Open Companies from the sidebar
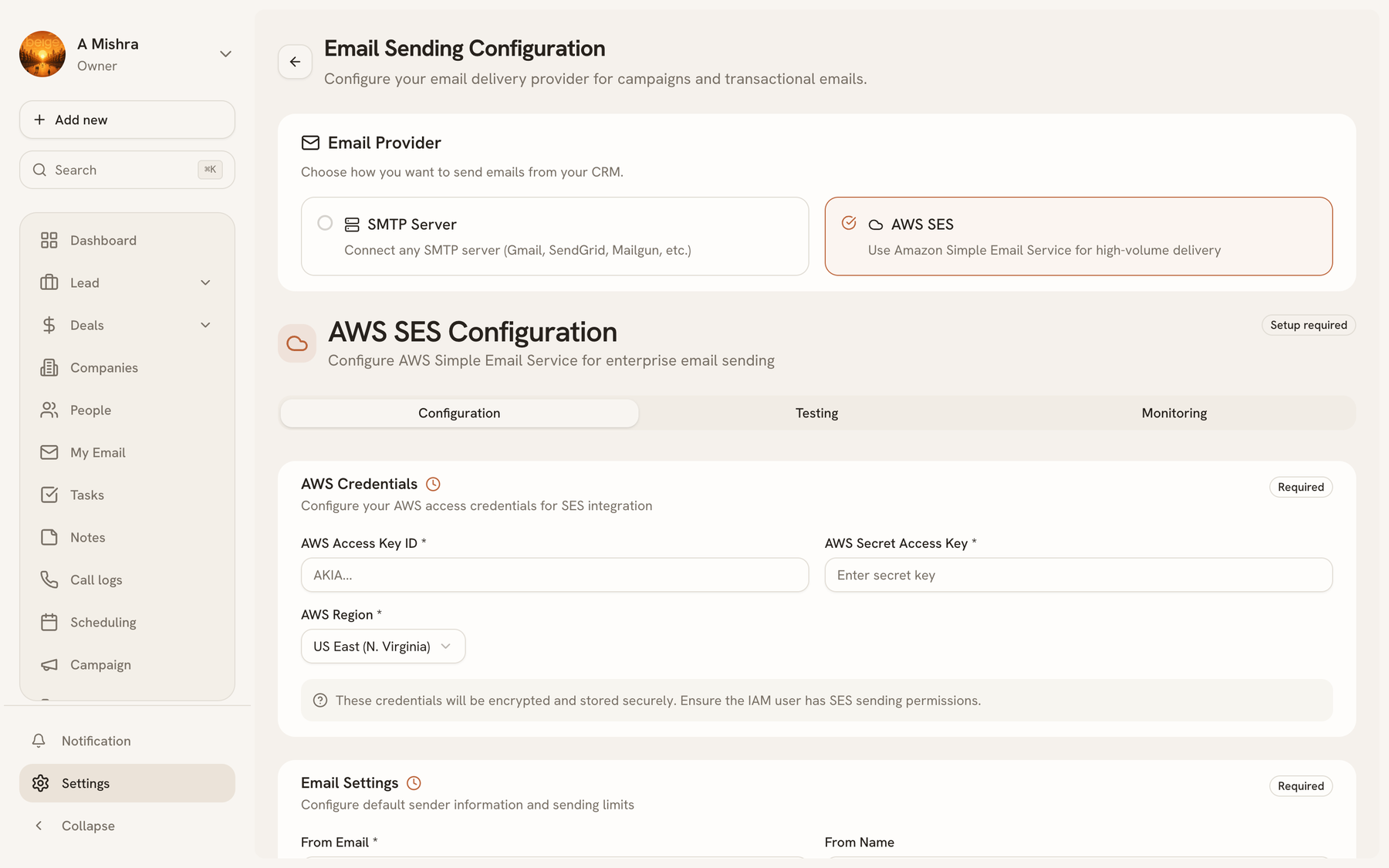 [x=127, y=367]
